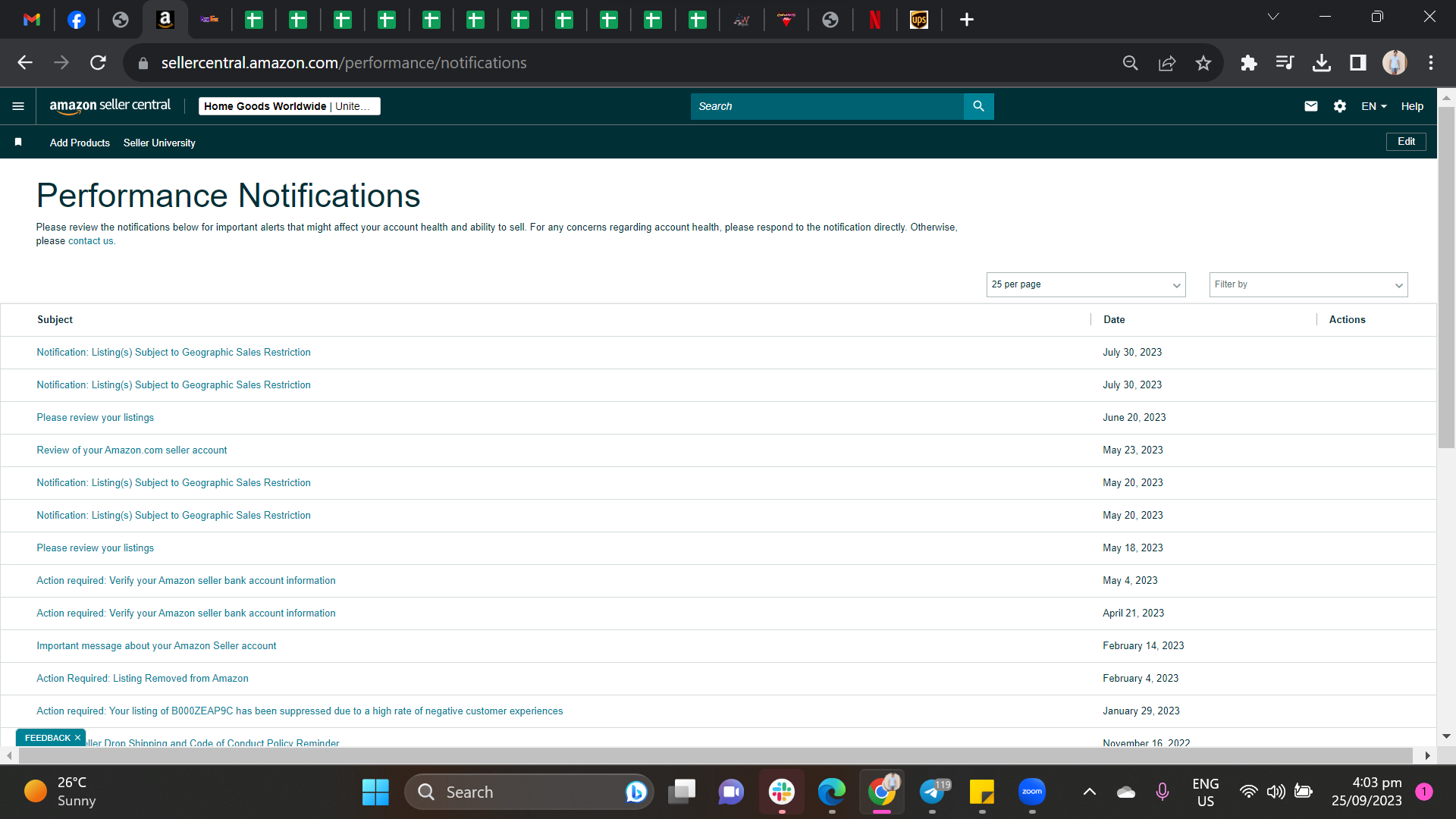
Task: Follow the contact us link
Action: click(90, 241)
